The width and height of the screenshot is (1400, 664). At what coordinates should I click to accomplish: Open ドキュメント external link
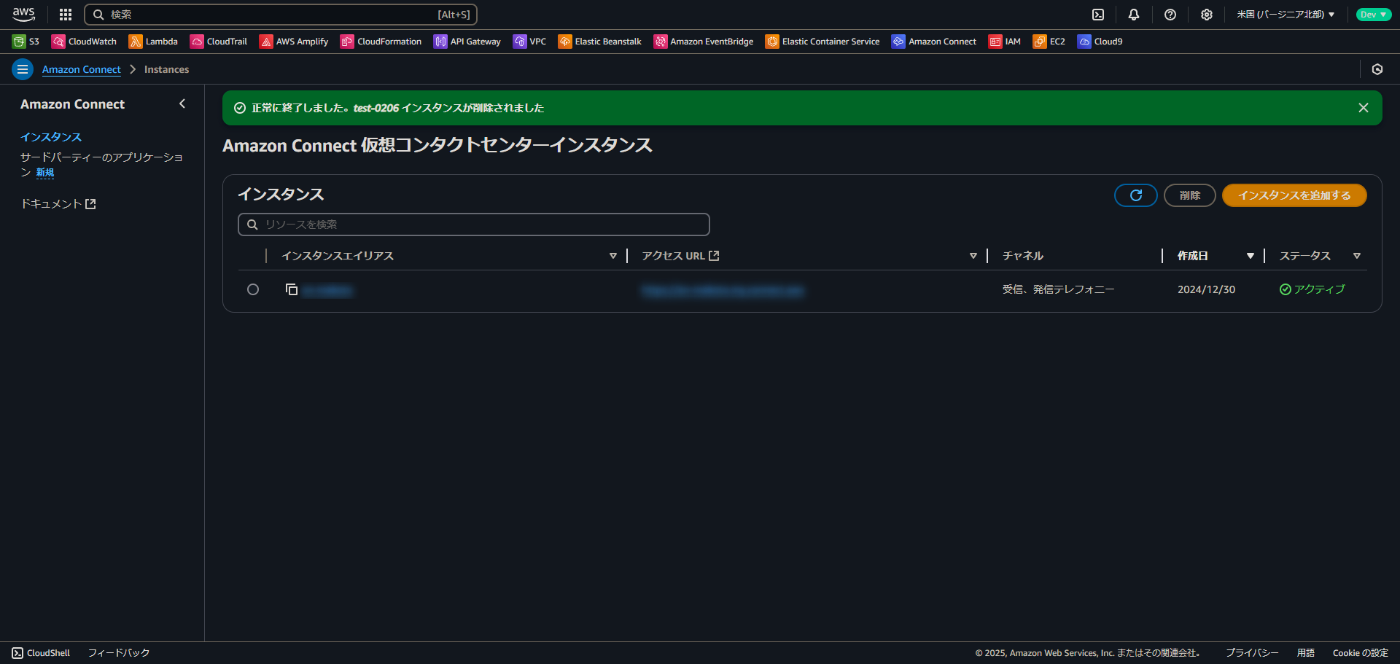[58, 204]
